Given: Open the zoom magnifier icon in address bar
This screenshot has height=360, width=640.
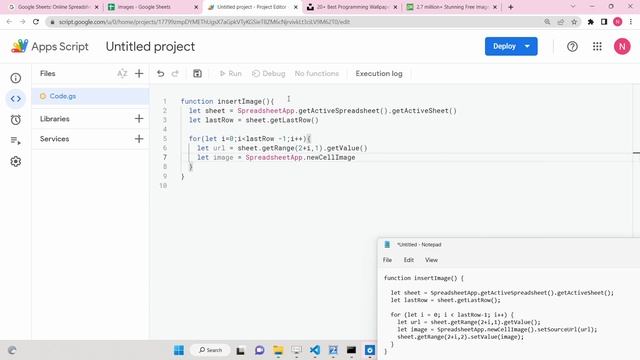Looking at the screenshot, I should tap(547, 22).
